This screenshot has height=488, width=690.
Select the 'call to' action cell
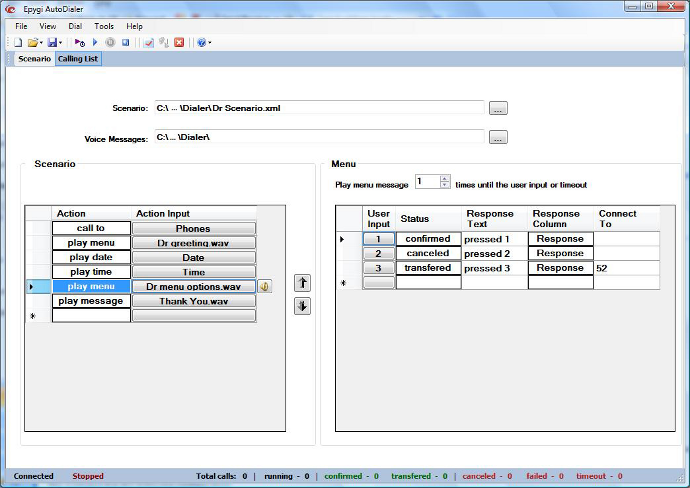click(91, 228)
